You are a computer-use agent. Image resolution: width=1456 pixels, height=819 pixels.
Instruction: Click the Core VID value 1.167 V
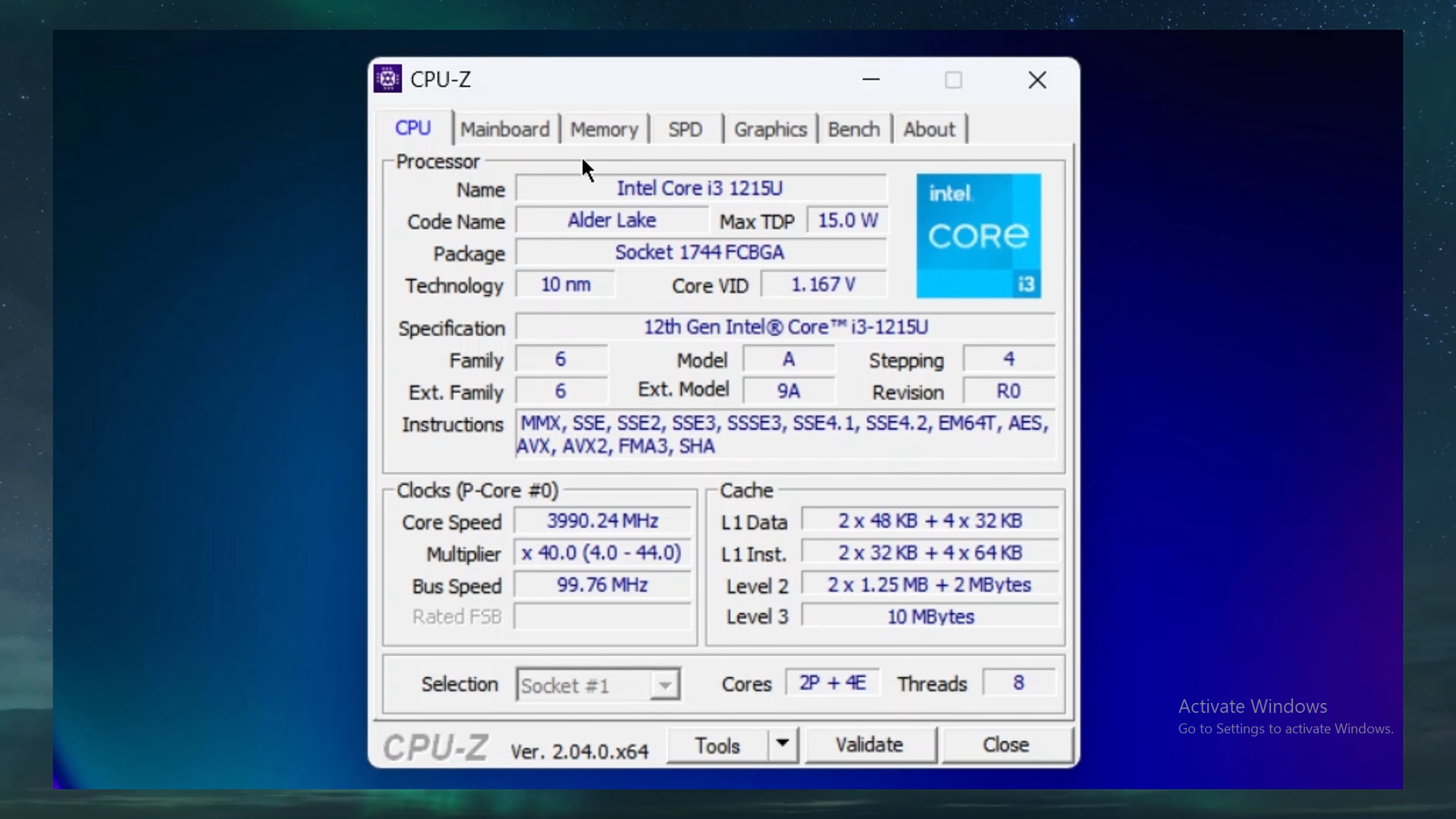[x=824, y=284]
